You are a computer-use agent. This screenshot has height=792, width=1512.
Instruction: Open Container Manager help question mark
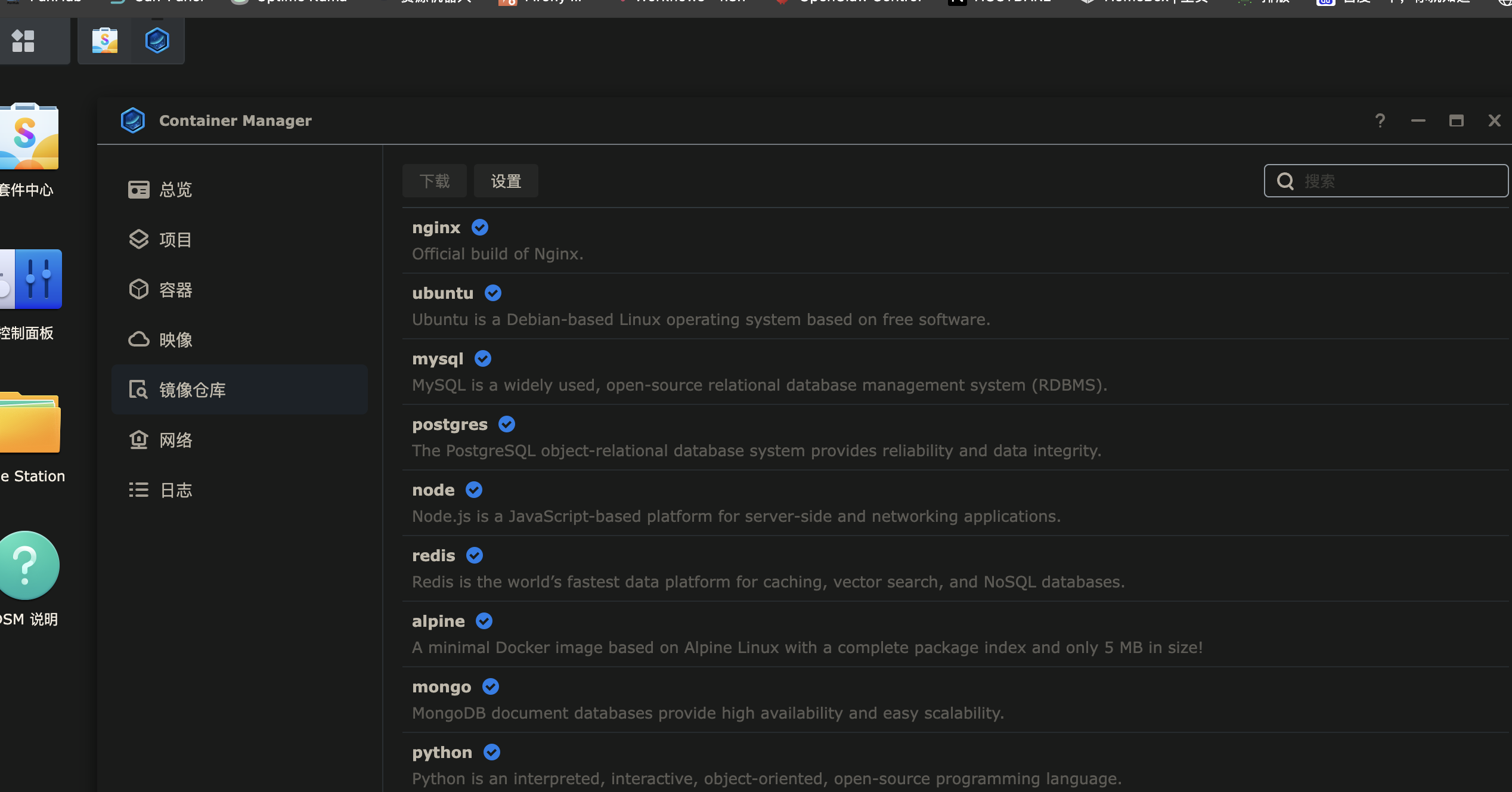point(1380,121)
